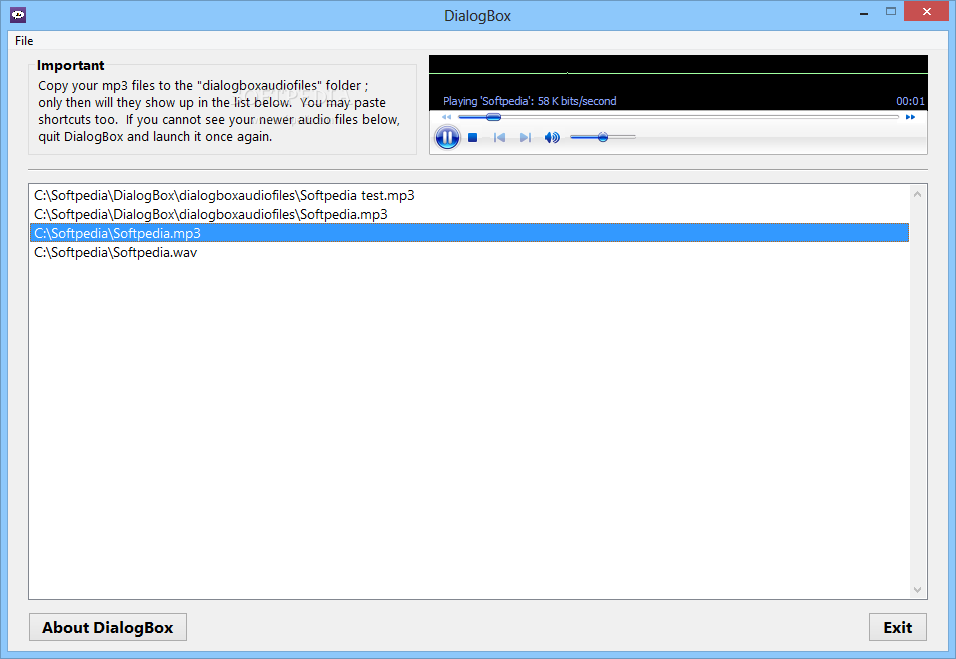Select the highlighted C:\Softpedia\Softpedia.mp3 entry
Image resolution: width=956 pixels, height=659 pixels.
click(x=469, y=233)
